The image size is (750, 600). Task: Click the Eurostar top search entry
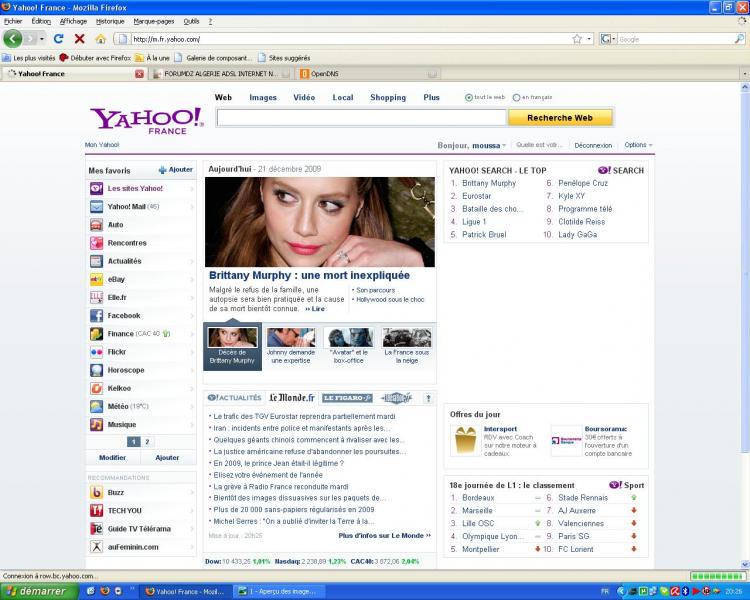tap(476, 196)
